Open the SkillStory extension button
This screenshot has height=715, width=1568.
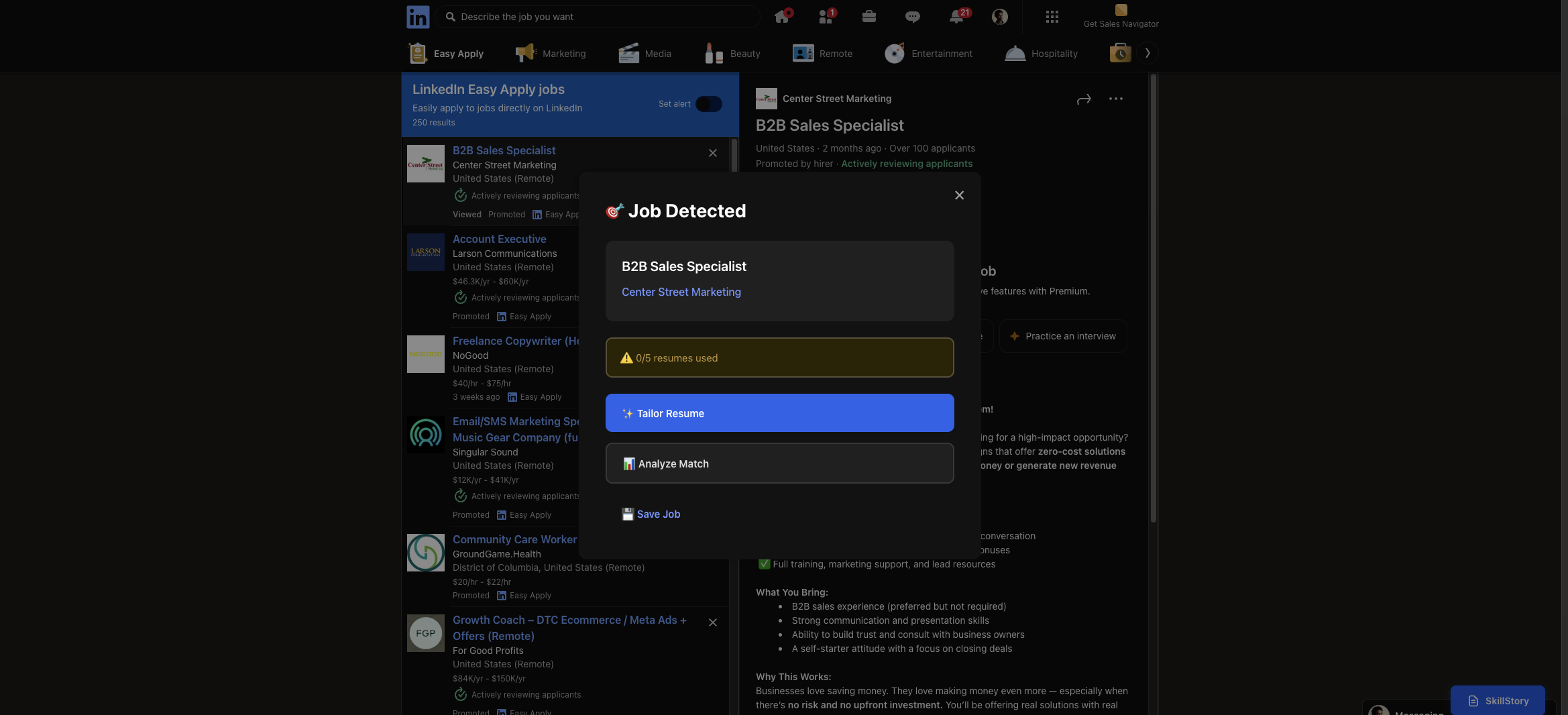[x=1498, y=700]
